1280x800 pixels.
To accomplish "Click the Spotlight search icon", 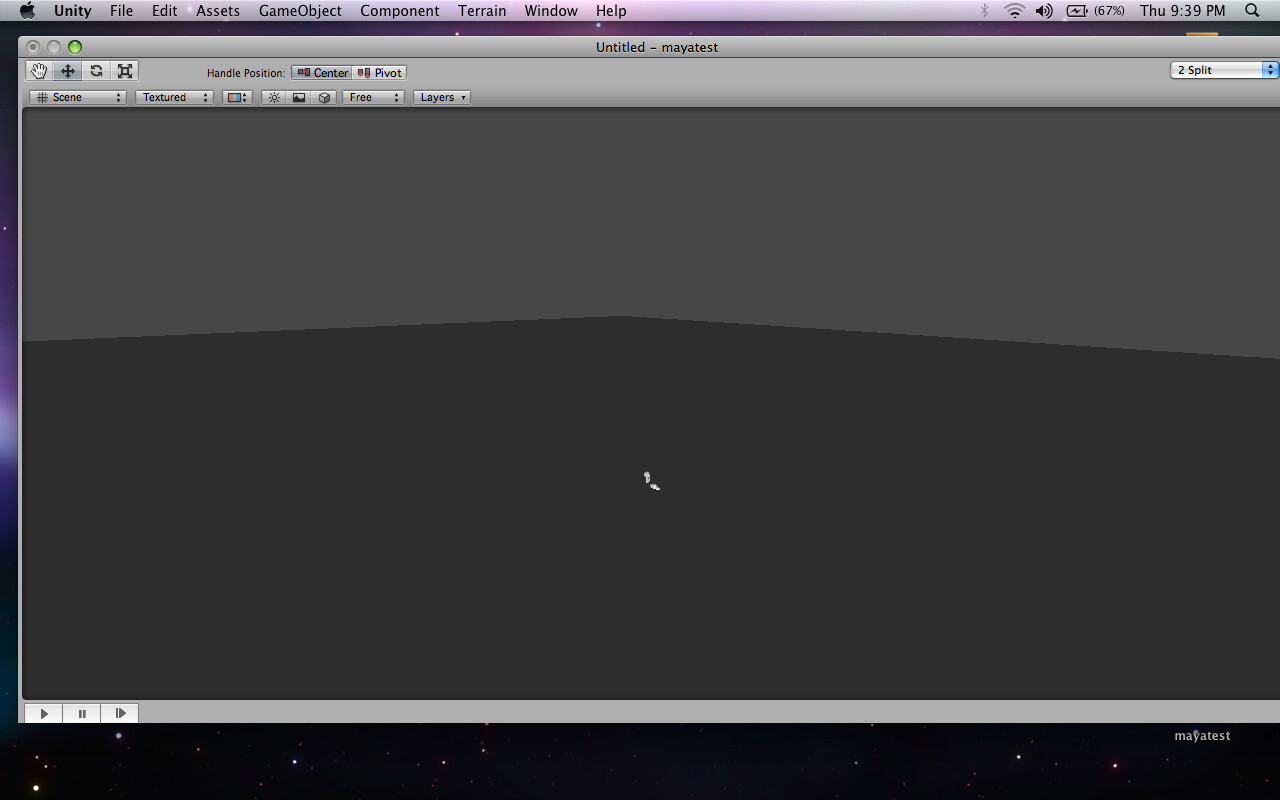I will [x=1251, y=10].
